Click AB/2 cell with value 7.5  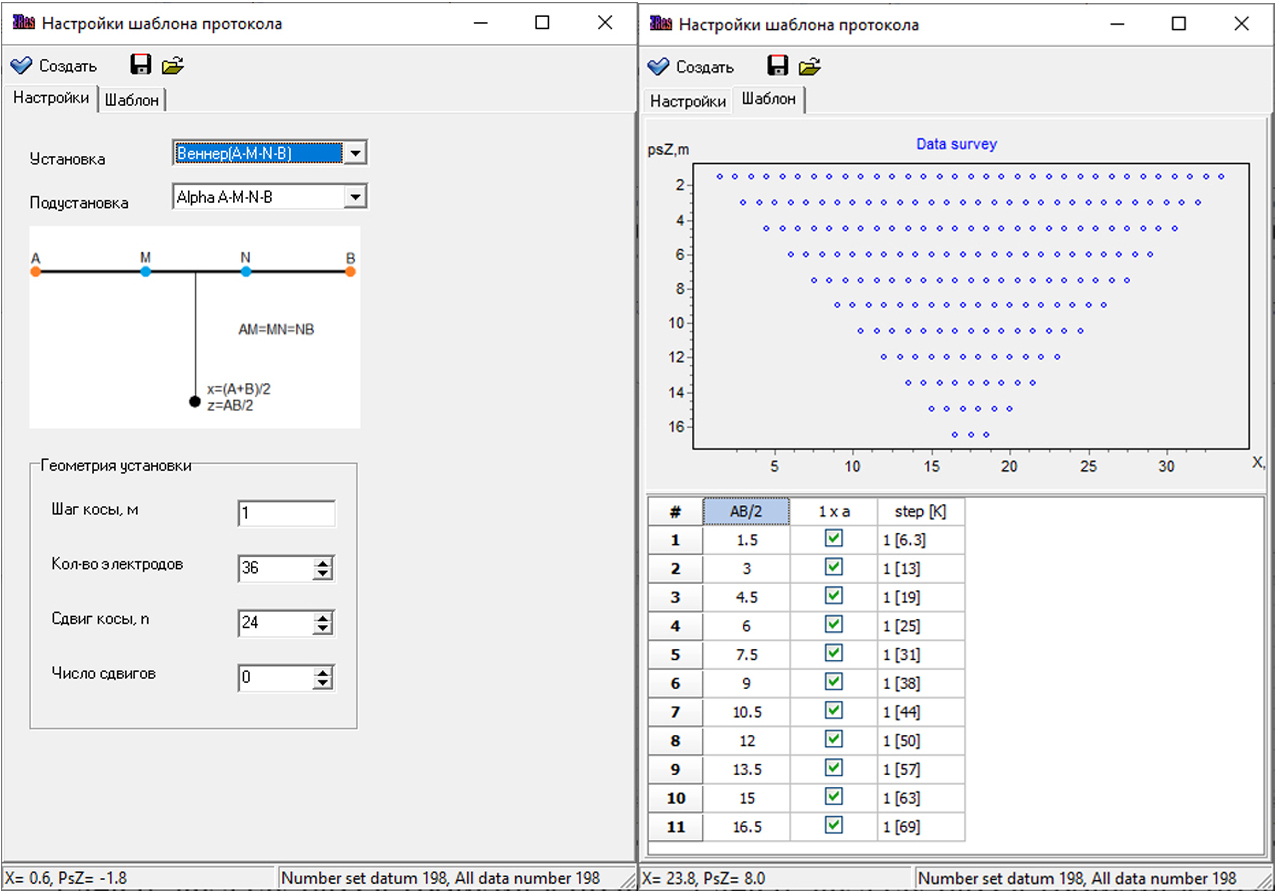coord(746,655)
